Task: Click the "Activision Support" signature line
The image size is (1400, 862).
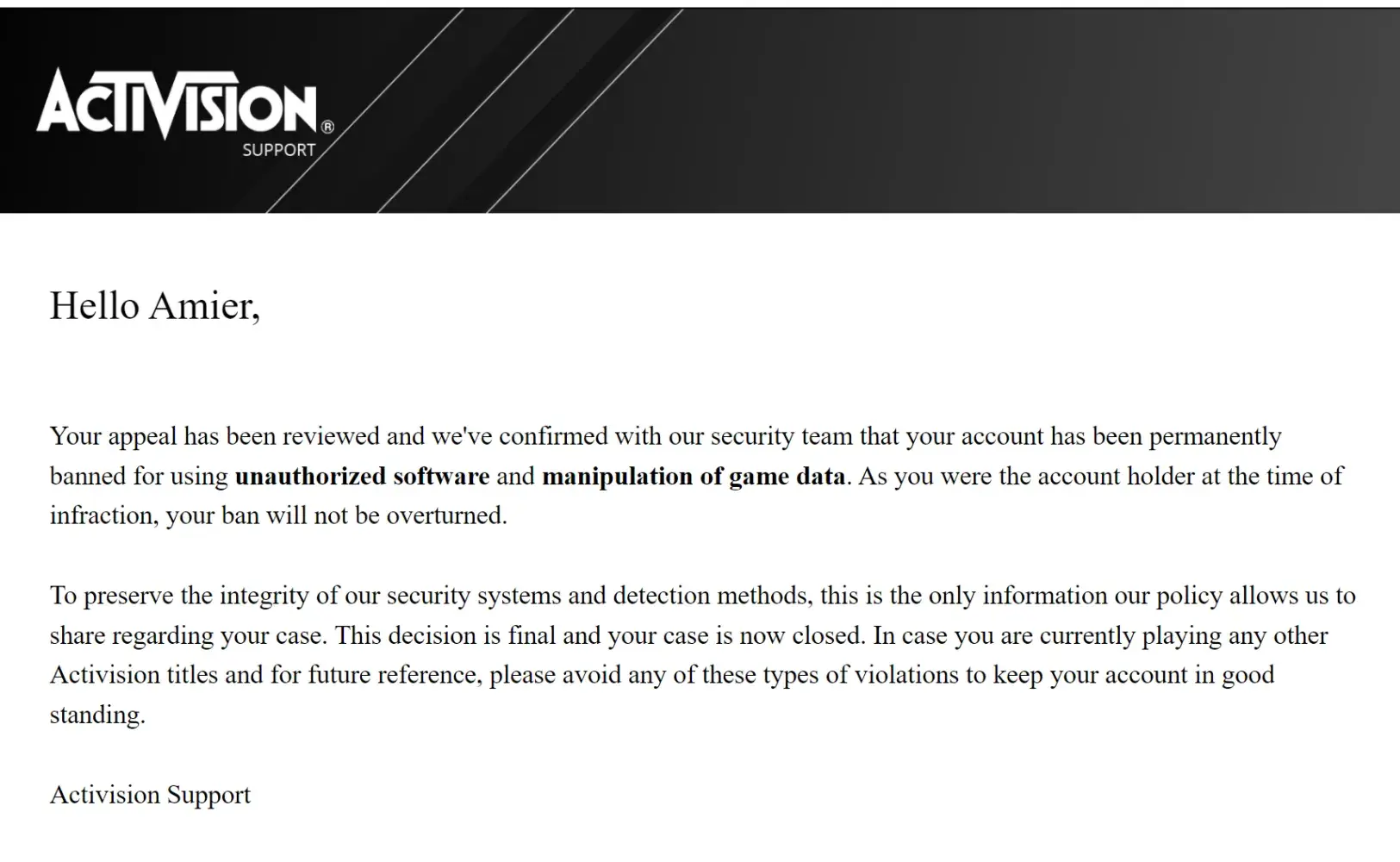Action: tap(150, 795)
